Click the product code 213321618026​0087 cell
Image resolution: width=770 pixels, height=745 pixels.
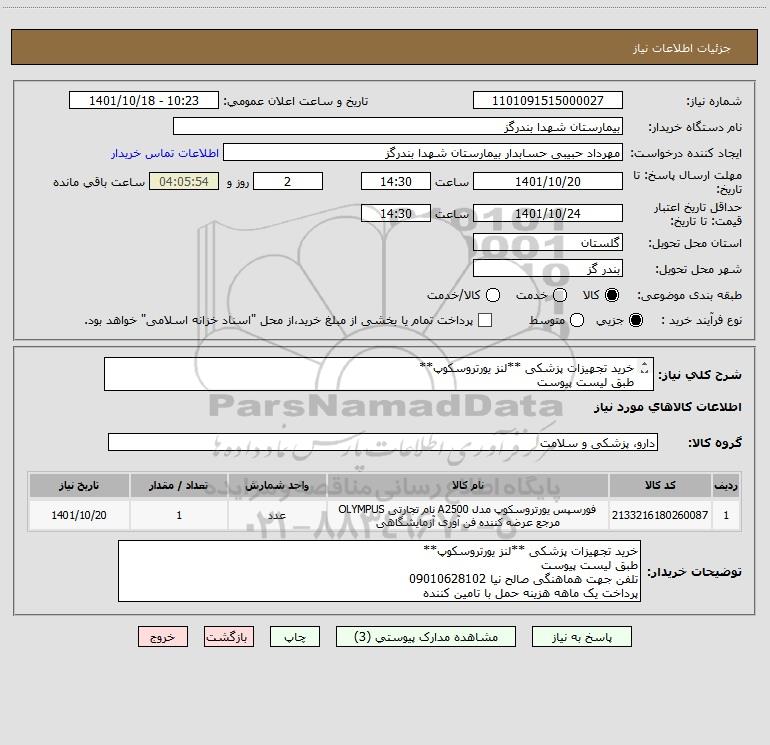point(660,515)
